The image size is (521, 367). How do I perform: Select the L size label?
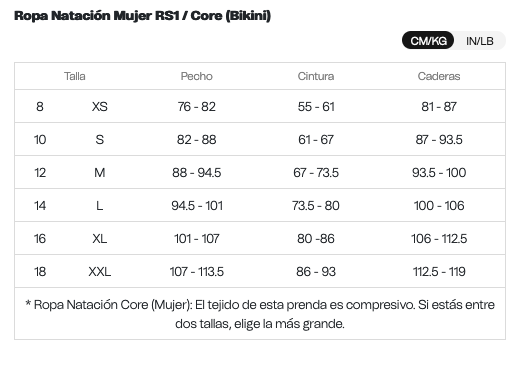[x=100, y=205]
